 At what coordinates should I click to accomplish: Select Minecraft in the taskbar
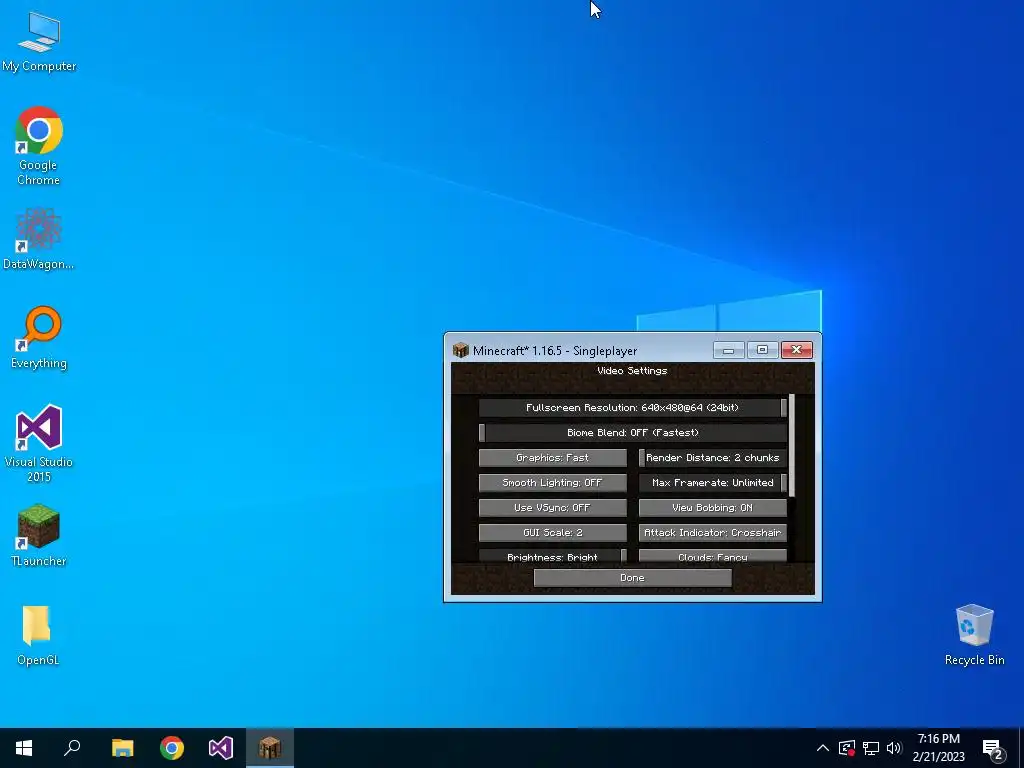[x=270, y=748]
